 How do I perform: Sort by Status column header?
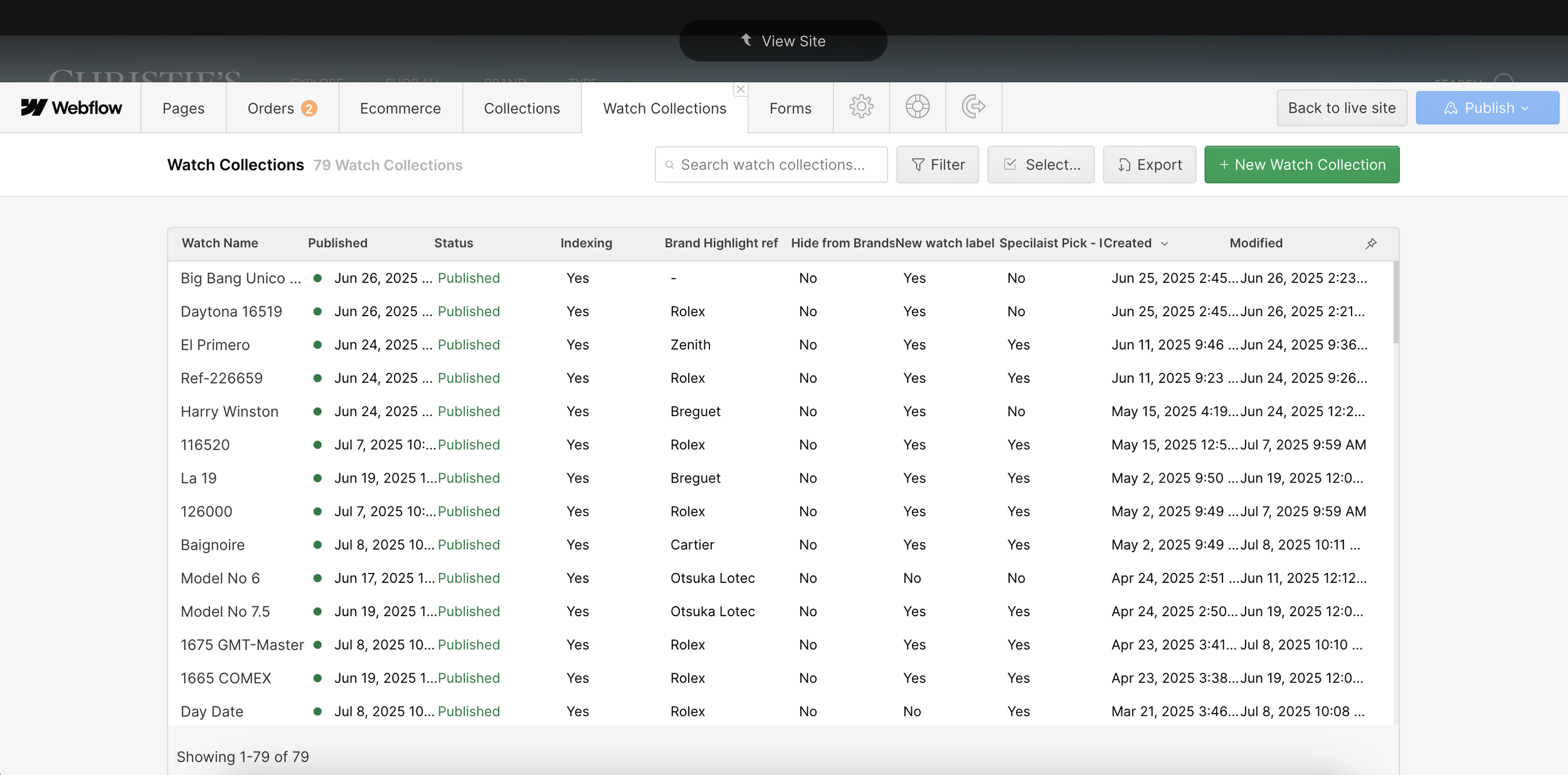453,243
